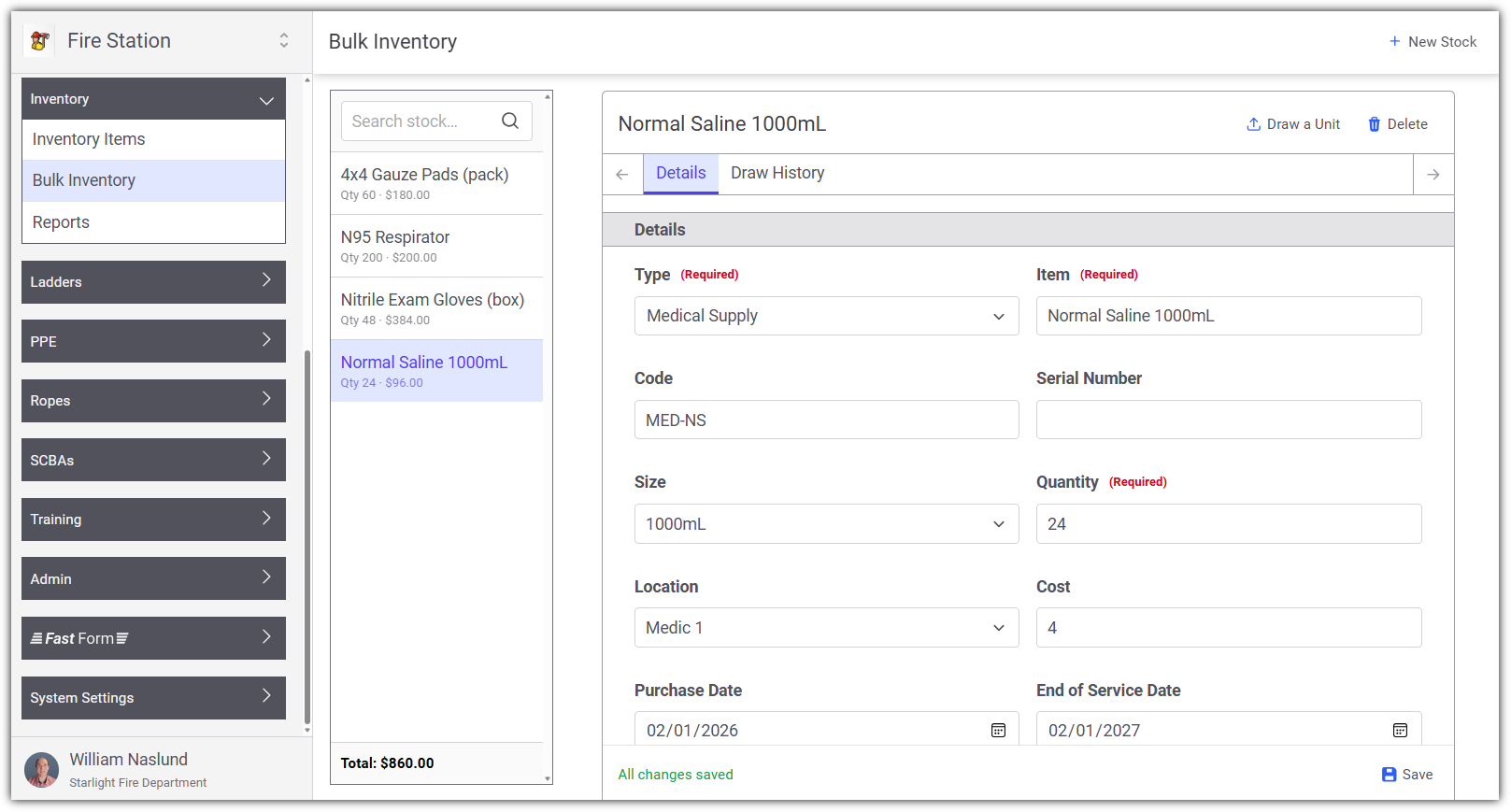Image resolution: width=1511 pixels, height=812 pixels.
Task: Expand the SCBAs sidebar section
Action: 153,460
